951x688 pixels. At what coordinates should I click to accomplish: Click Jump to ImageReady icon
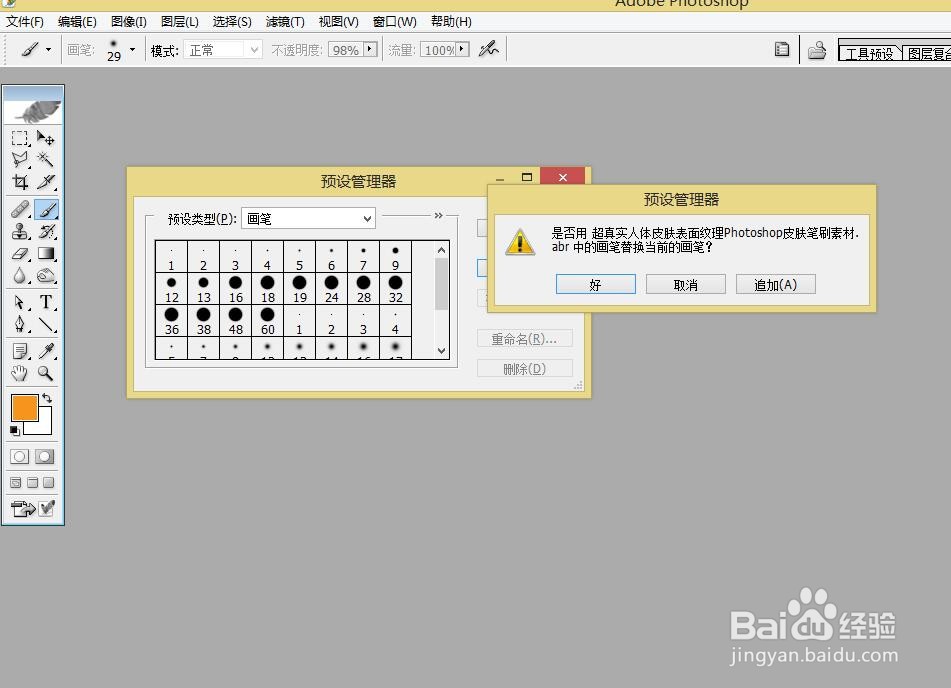(24, 508)
